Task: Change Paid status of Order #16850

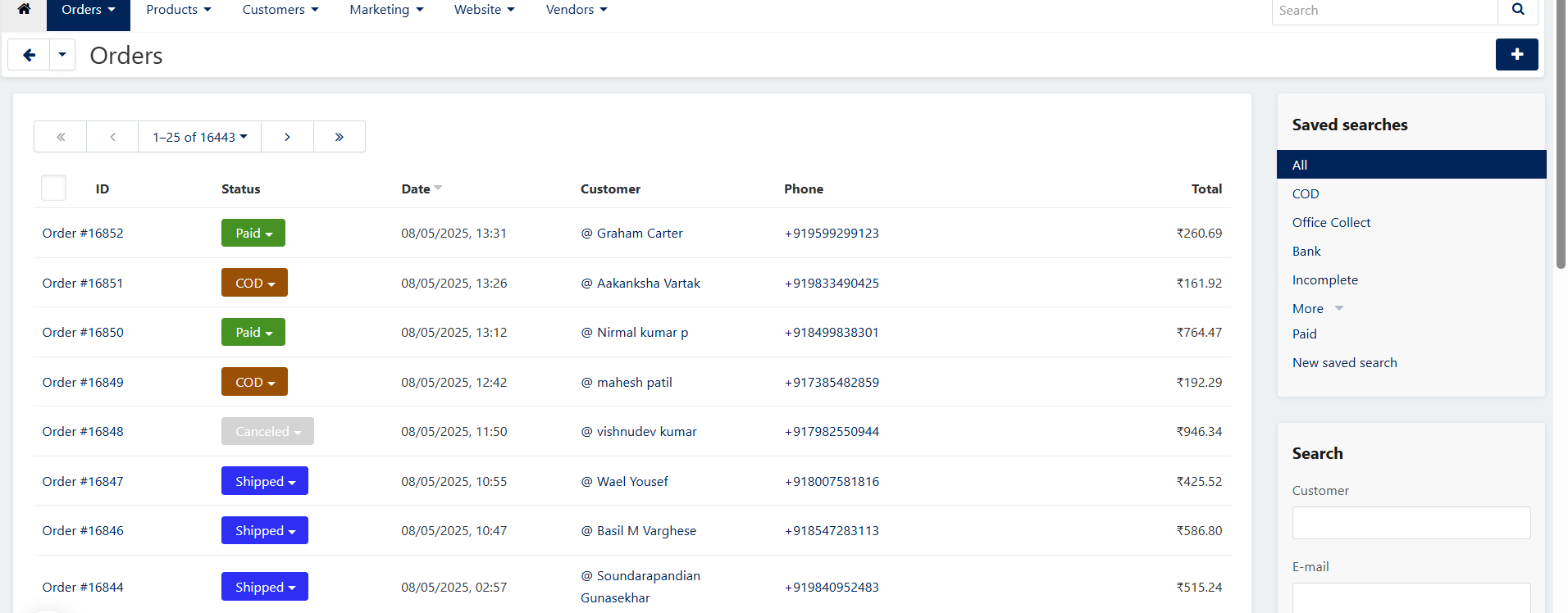Action: [253, 332]
